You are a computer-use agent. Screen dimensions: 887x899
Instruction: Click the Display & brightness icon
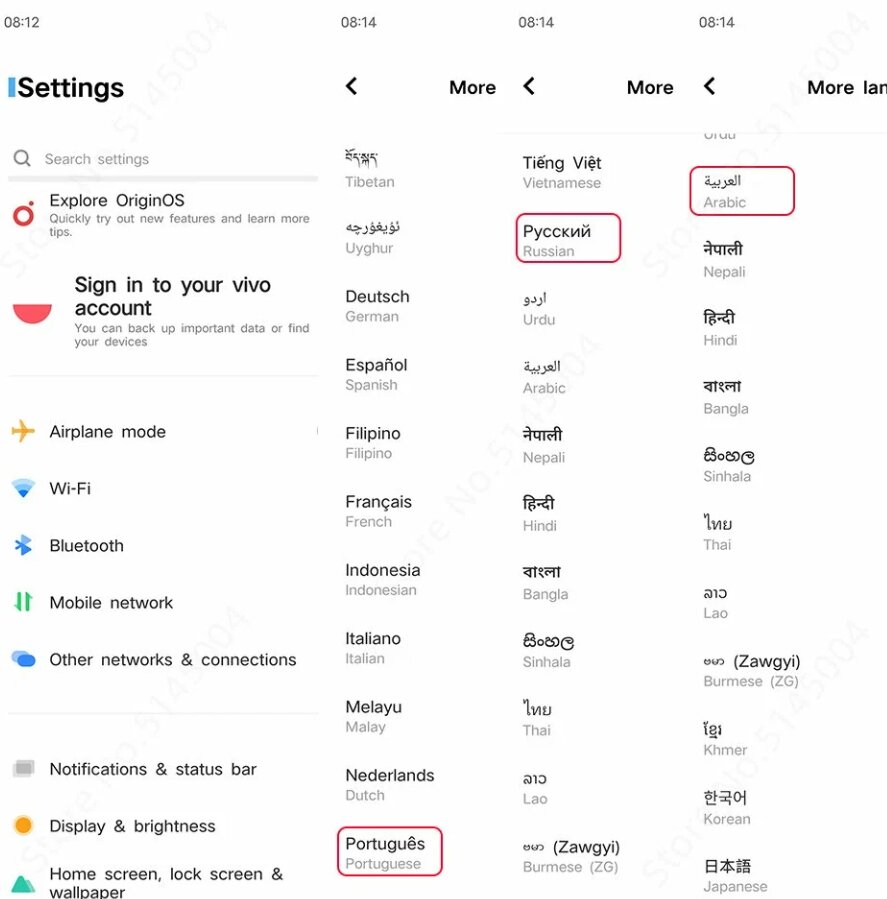23,826
